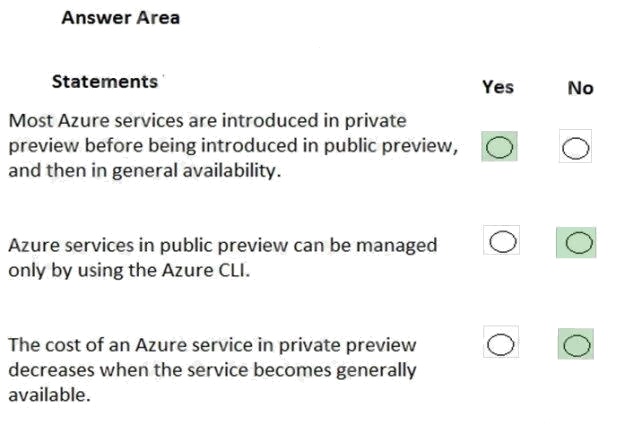Click the line 'The cost of an Azure service in private preview'
This screenshot has height=425, width=625.
point(212,345)
